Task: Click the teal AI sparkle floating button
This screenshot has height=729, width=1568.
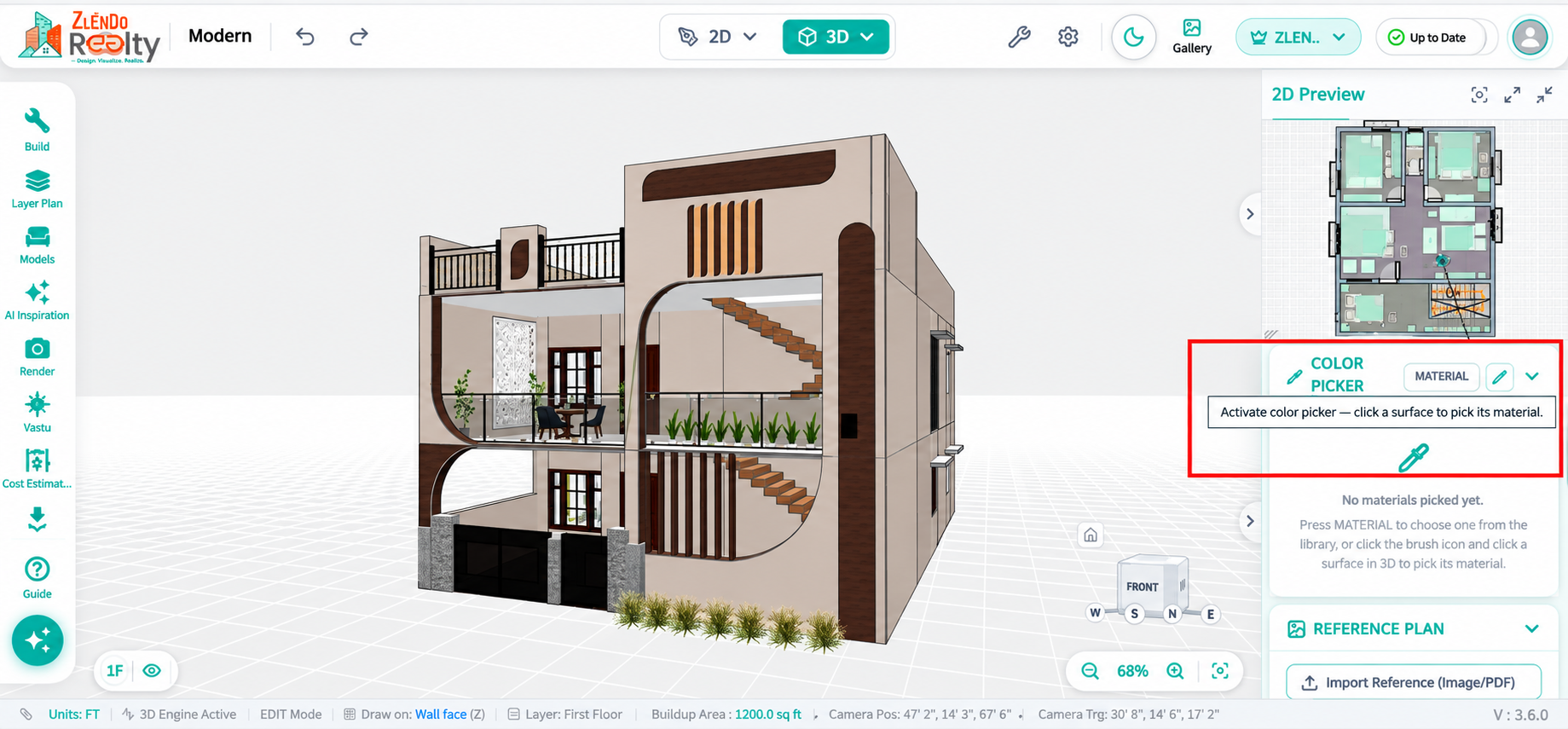Action: point(38,640)
